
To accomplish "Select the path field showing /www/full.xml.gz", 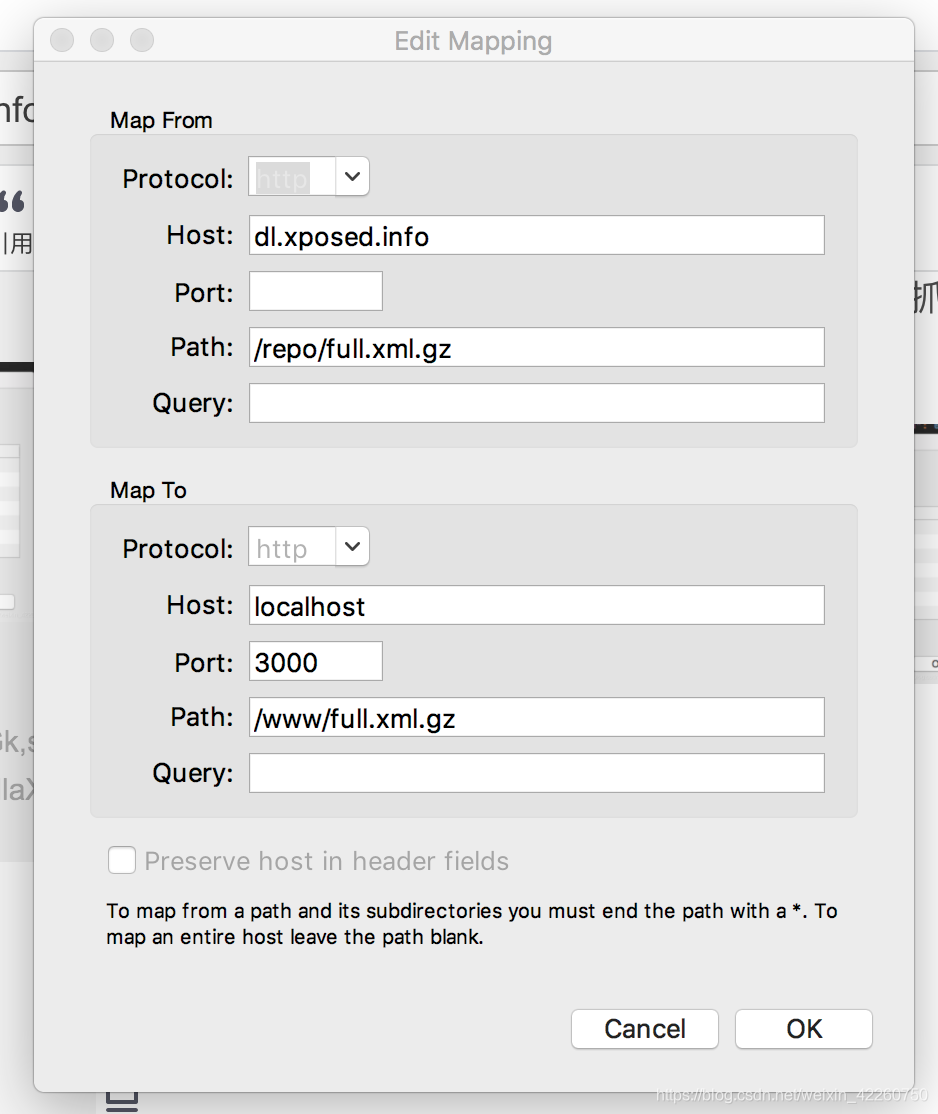I will pos(536,717).
